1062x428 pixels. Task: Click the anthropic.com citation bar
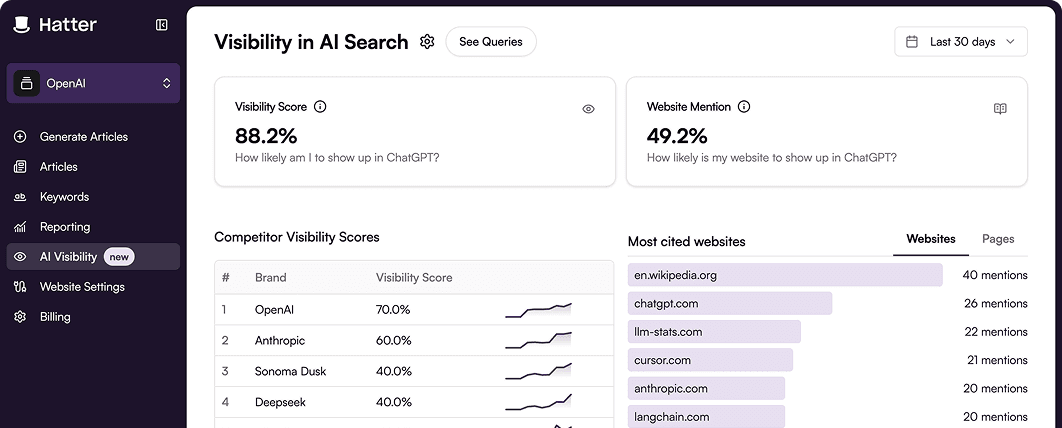(706, 389)
